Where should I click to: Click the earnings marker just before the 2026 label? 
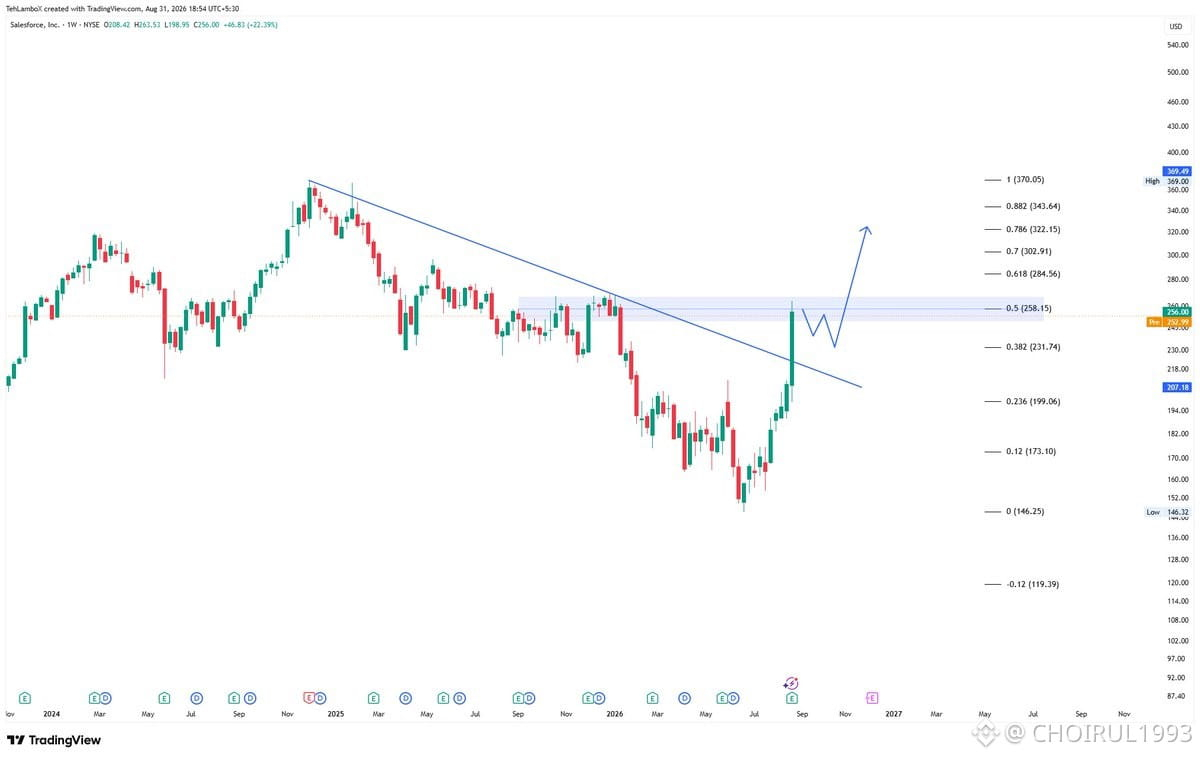(588, 698)
